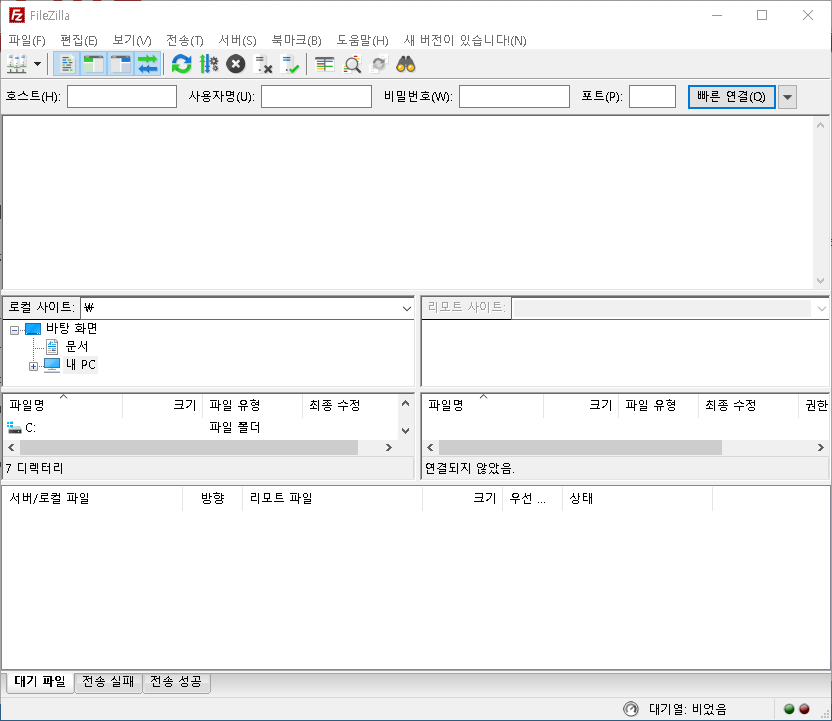Click green activity LED indicator

coord(789,709)
